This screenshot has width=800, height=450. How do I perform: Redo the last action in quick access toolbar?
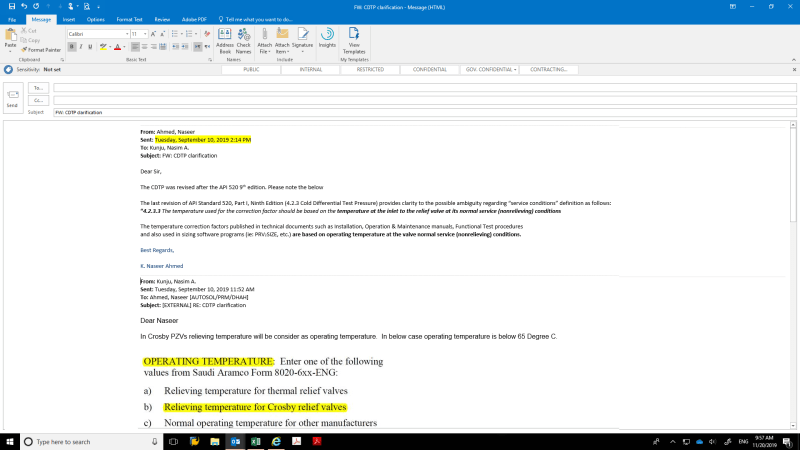point(36,6)
